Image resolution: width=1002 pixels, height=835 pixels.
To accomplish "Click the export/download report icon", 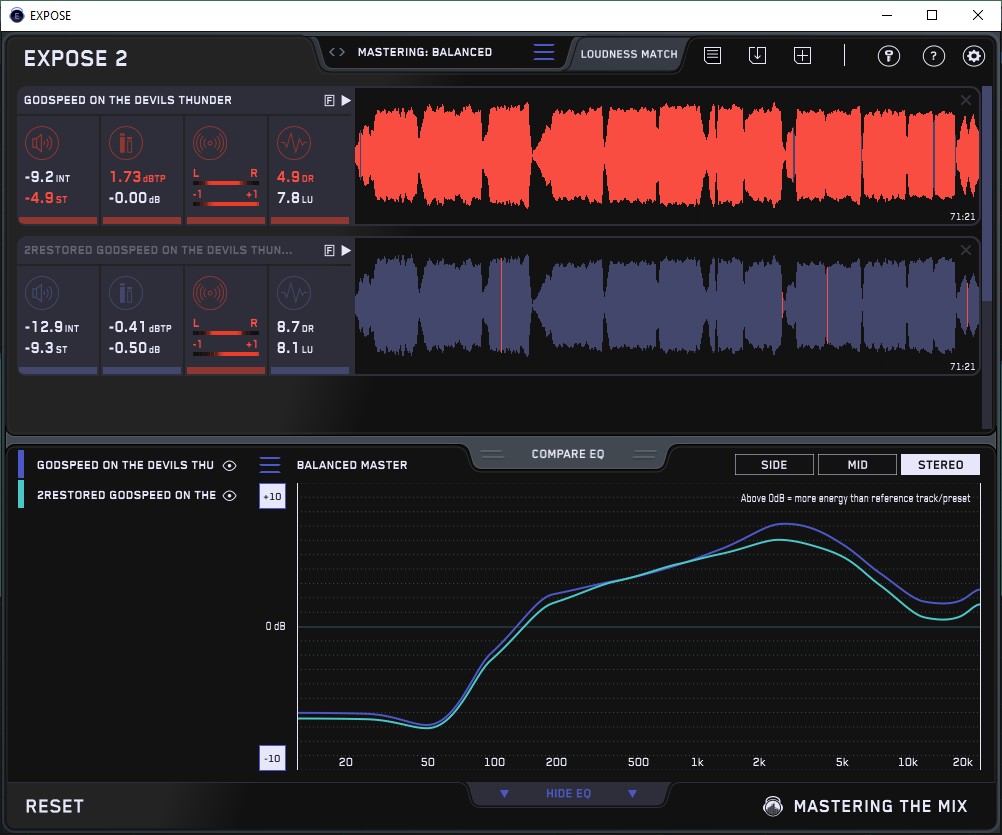I will [x=757, y=56].
